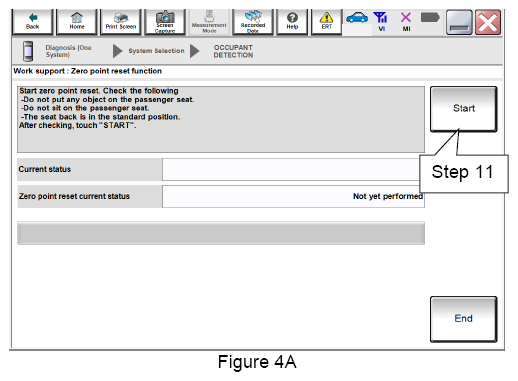
Task: Minimize the diagnostic window
Action: click(459, 23)
